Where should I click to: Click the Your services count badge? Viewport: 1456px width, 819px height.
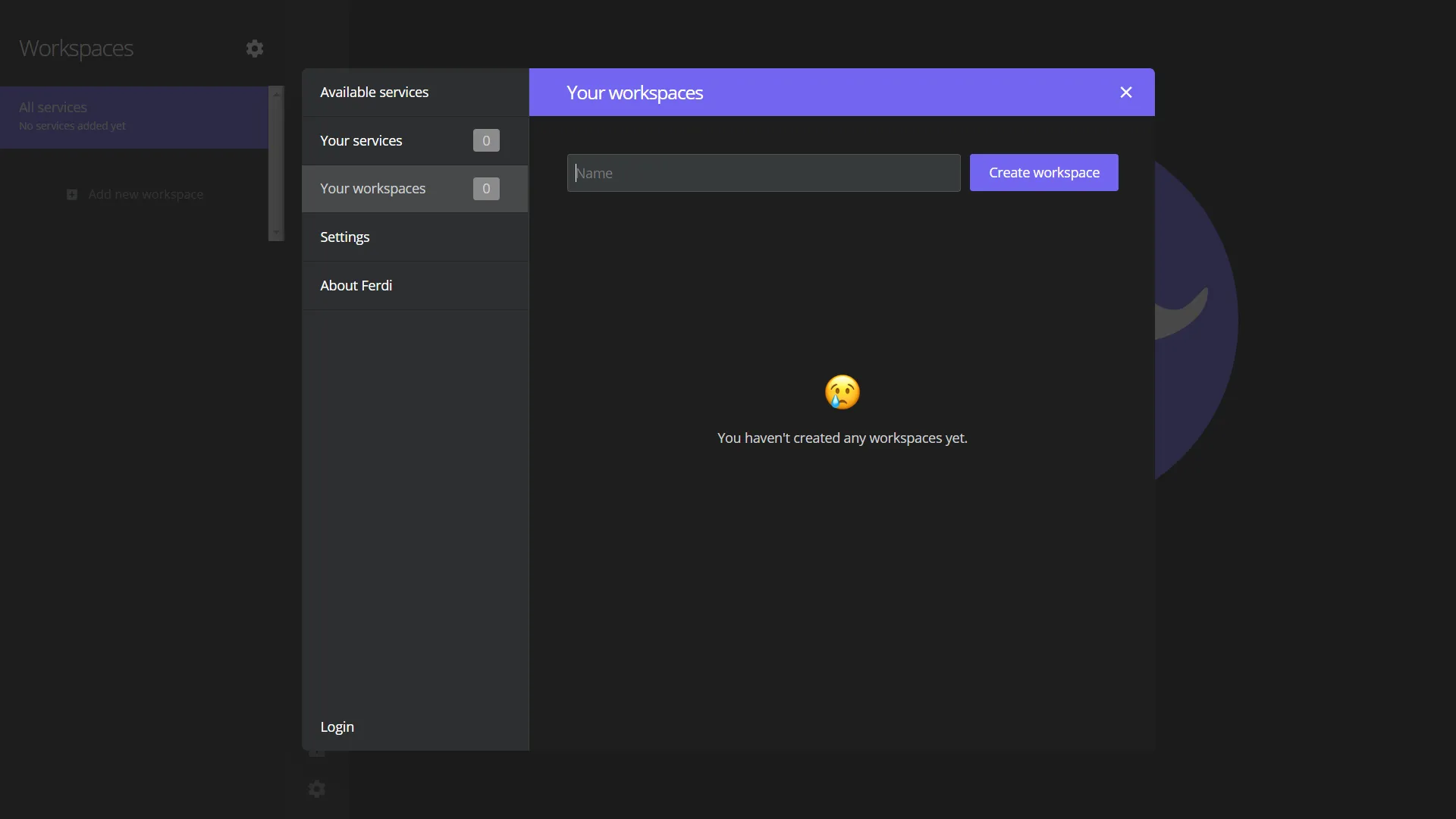486,140
